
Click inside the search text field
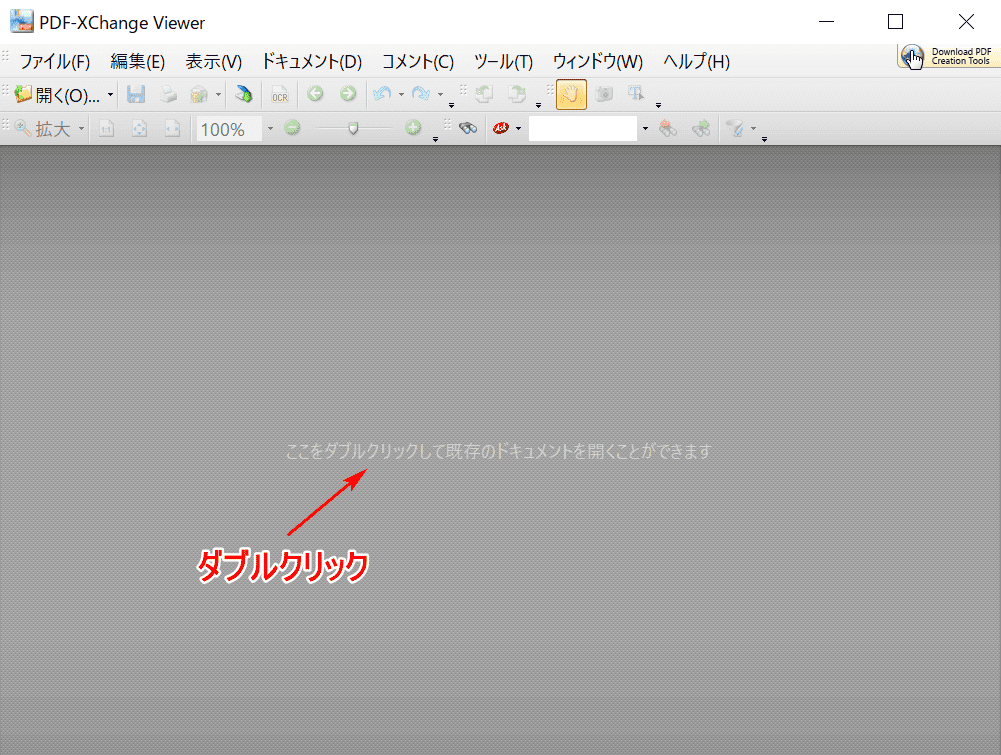582,128
